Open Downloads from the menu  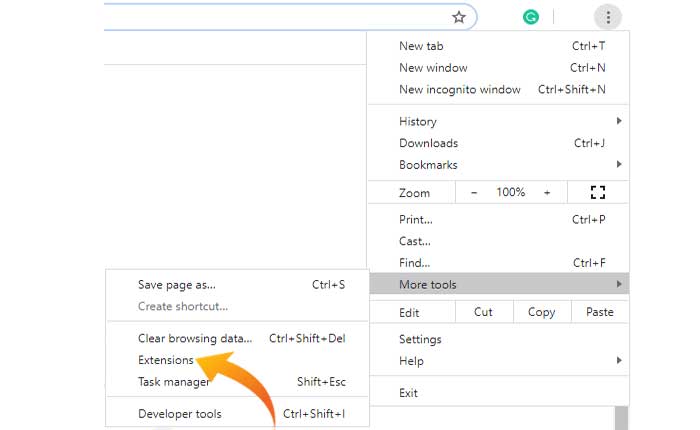tap(429, 143)
